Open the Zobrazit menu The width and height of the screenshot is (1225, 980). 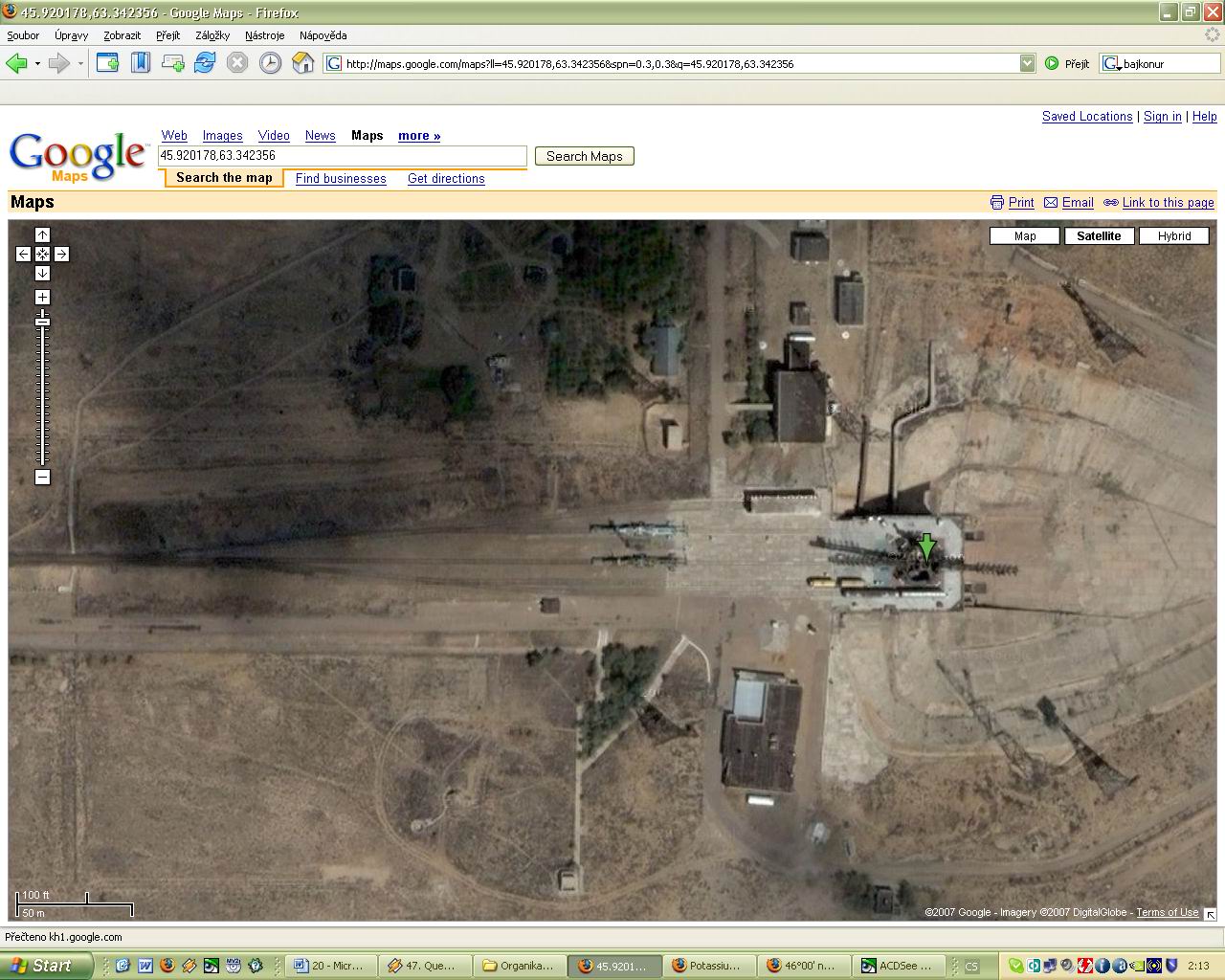(122, 35)
